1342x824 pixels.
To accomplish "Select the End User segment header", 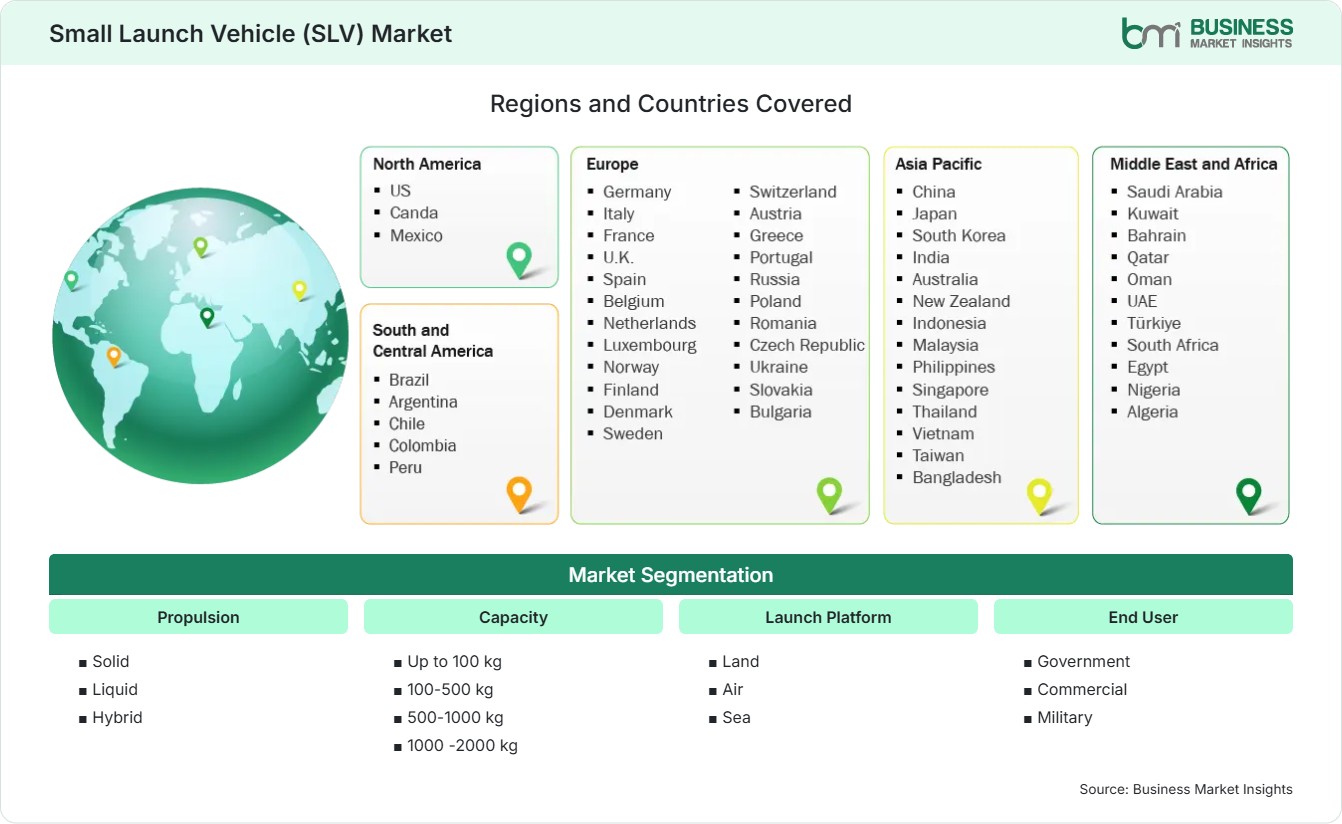I will 1143,617.
